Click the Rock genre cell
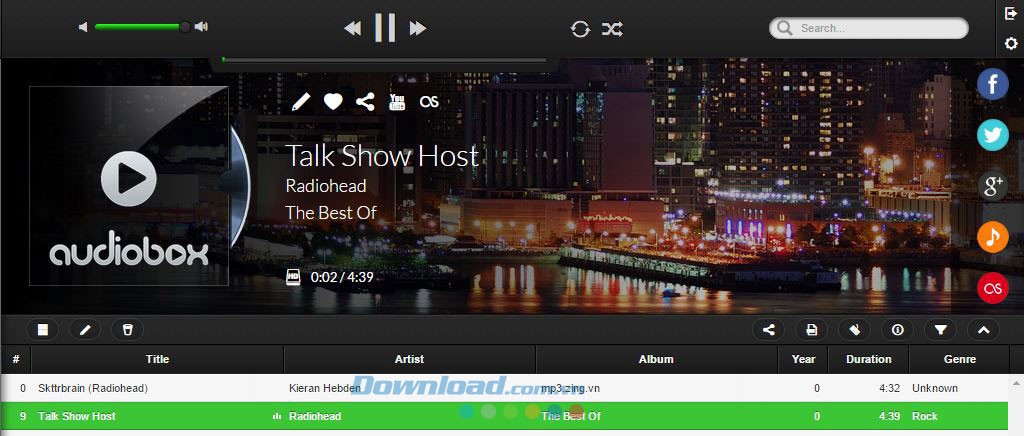This screenshot has height=436, width=1024. point(925,416)
